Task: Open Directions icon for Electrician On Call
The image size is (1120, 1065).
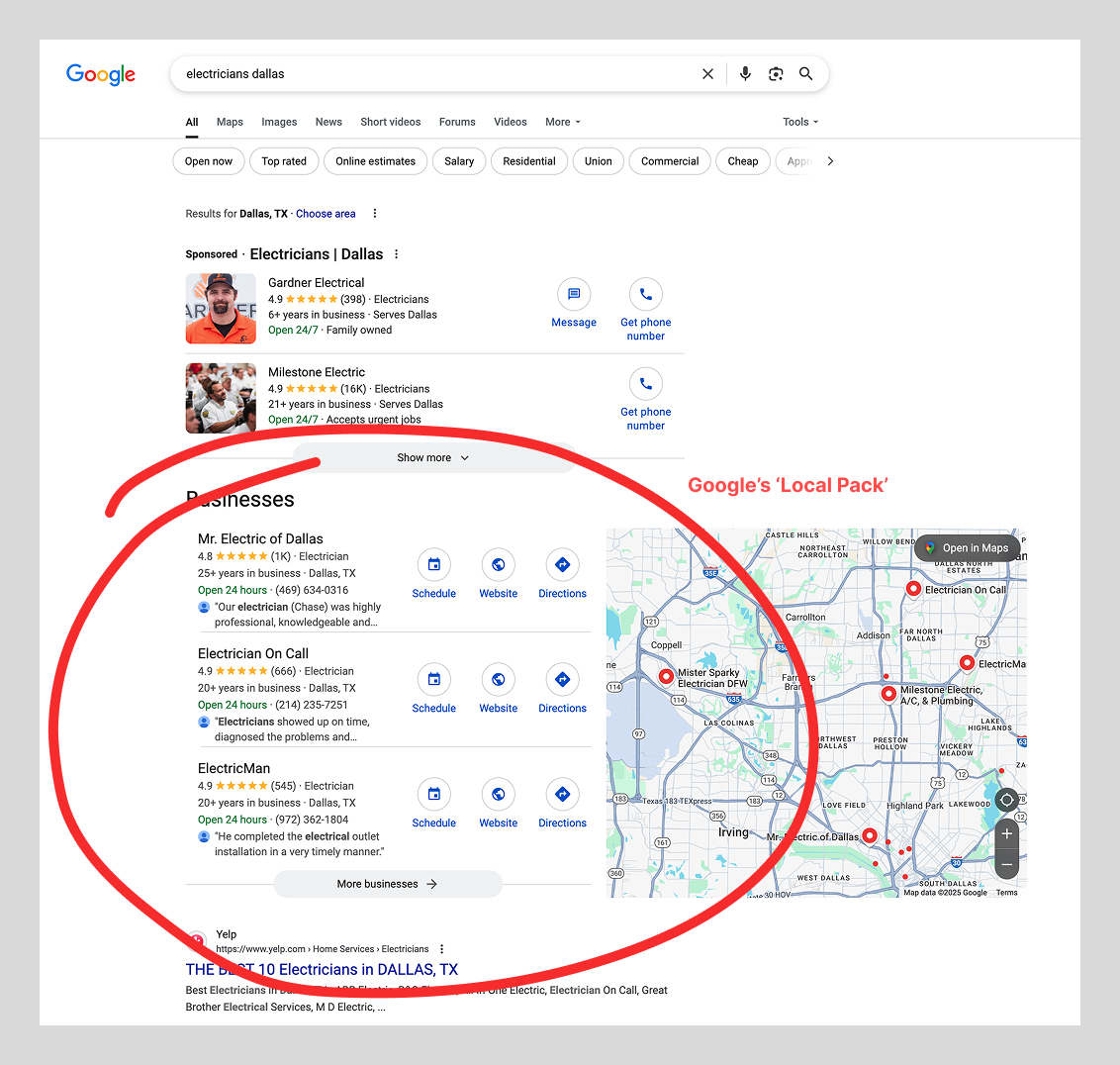Action: pyautogui.click(x=562, y=680)
